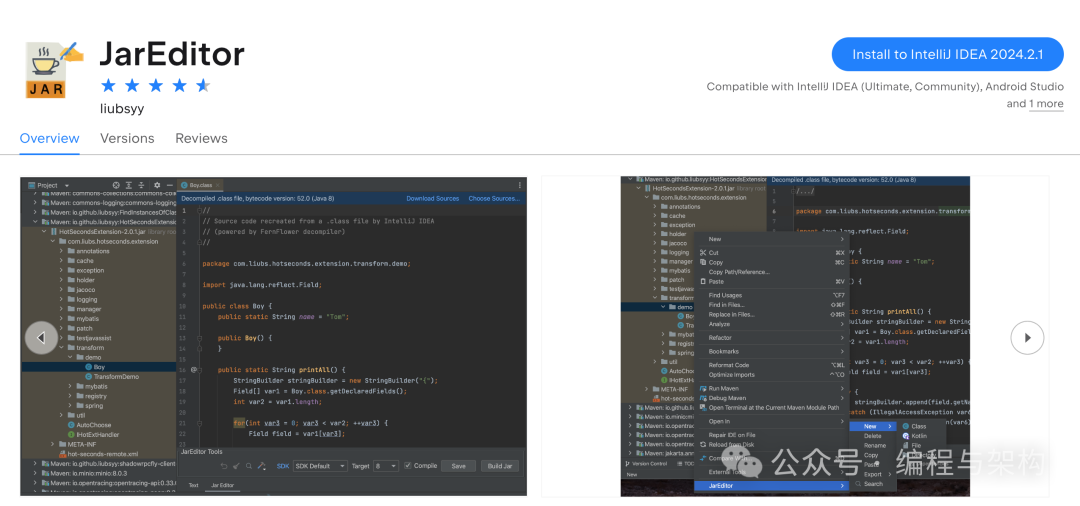
Task: Click the Expand All icon in Project toolbar
Action: point(129,185)
